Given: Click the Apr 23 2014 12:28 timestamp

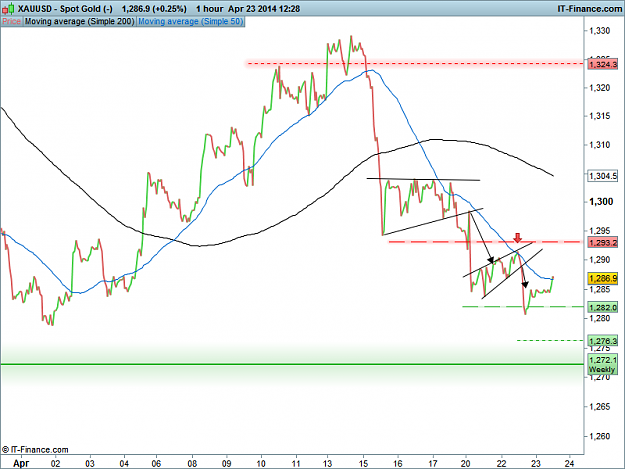Looking at the screenshot, I should (264, 8).
